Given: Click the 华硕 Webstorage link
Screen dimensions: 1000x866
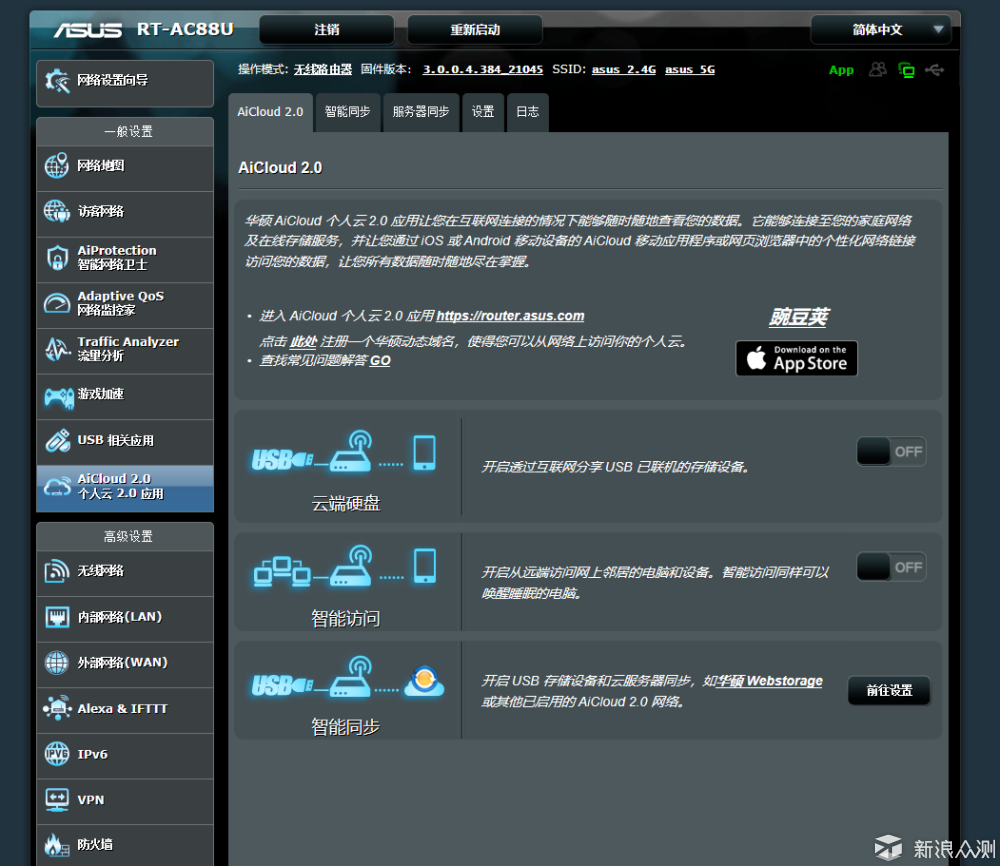Looking at the screenshot, I should [x=769, y=681].
